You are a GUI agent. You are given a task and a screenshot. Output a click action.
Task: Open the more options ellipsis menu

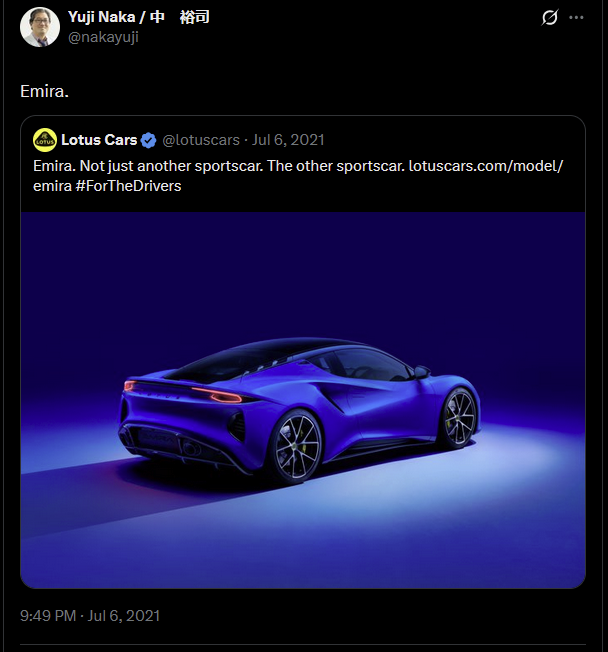576,17
